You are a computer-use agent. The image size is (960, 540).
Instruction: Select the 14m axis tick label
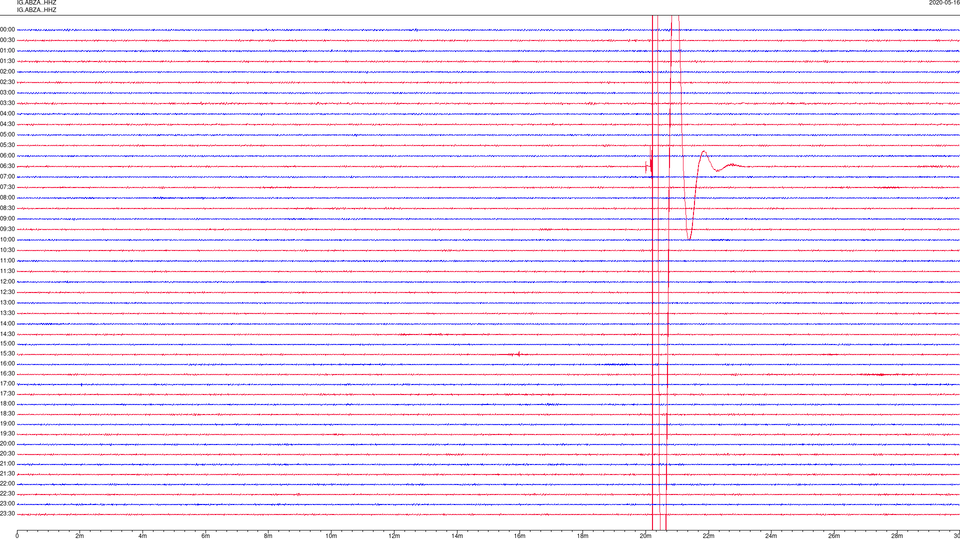(x=457, y=536)
